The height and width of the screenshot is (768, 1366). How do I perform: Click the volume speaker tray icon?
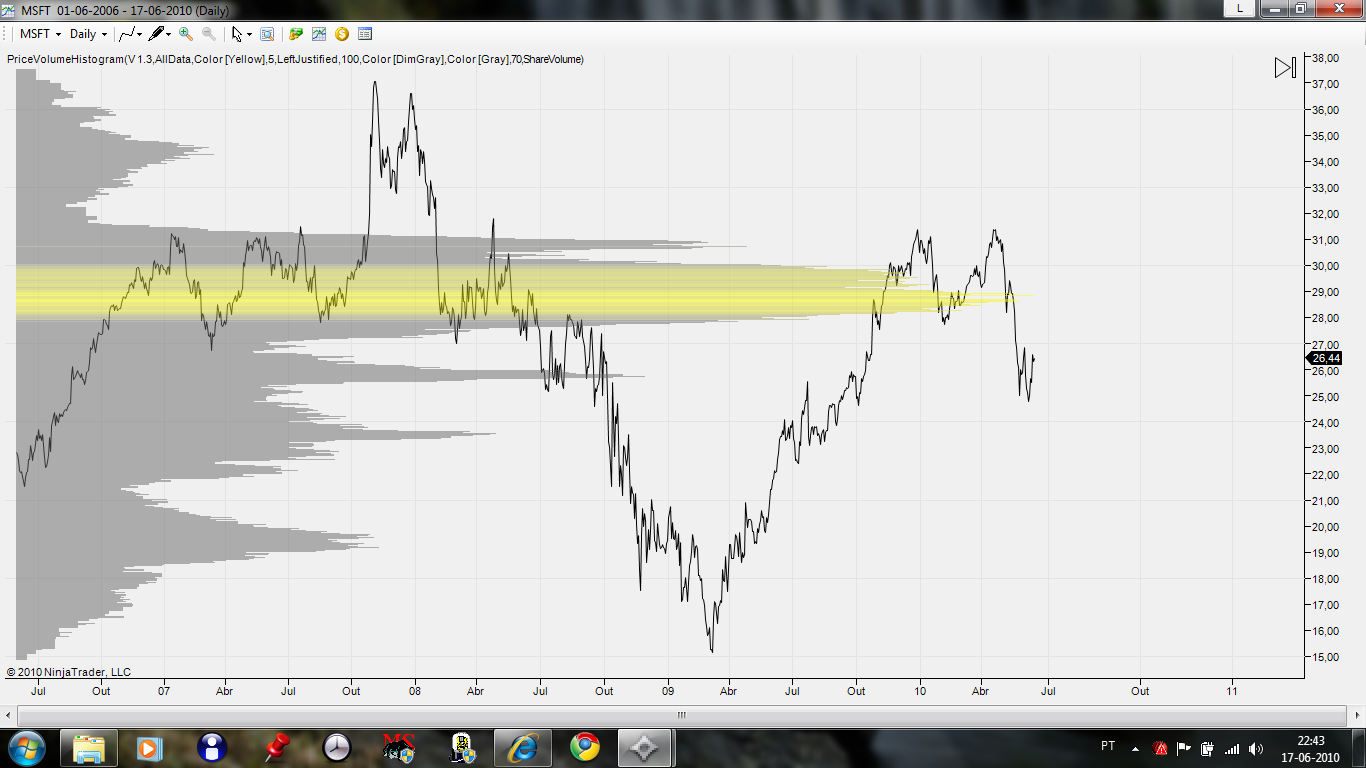click(x=1256, y=748)
